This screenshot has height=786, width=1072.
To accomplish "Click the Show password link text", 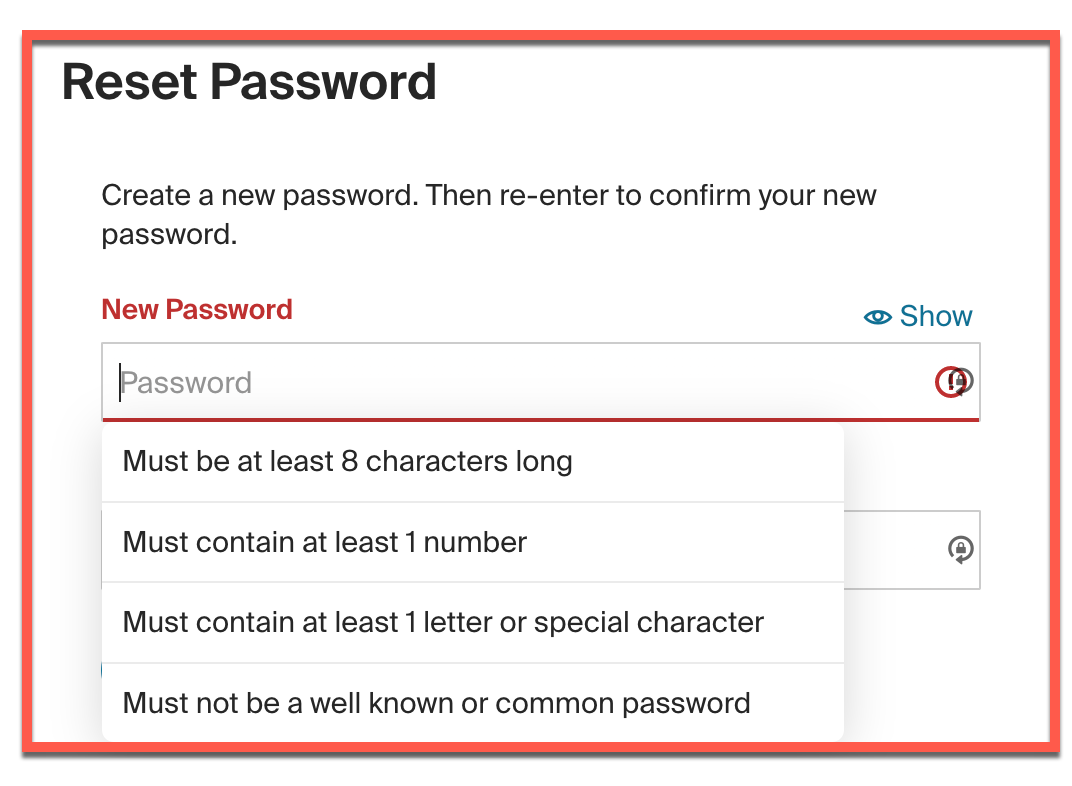I will coord(935,316).
